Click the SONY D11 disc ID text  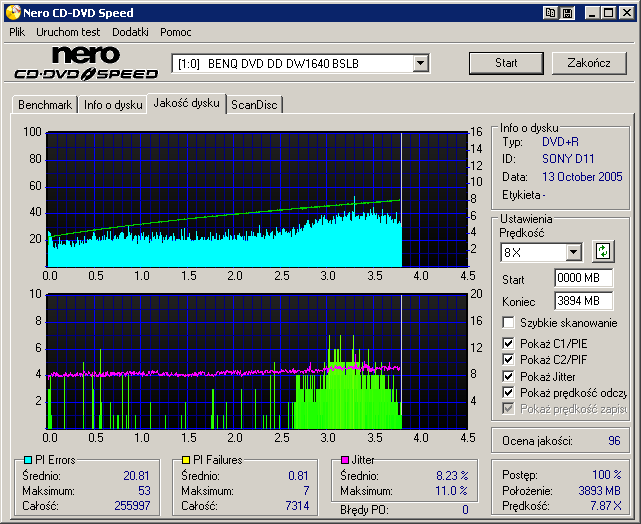point(568,159)
